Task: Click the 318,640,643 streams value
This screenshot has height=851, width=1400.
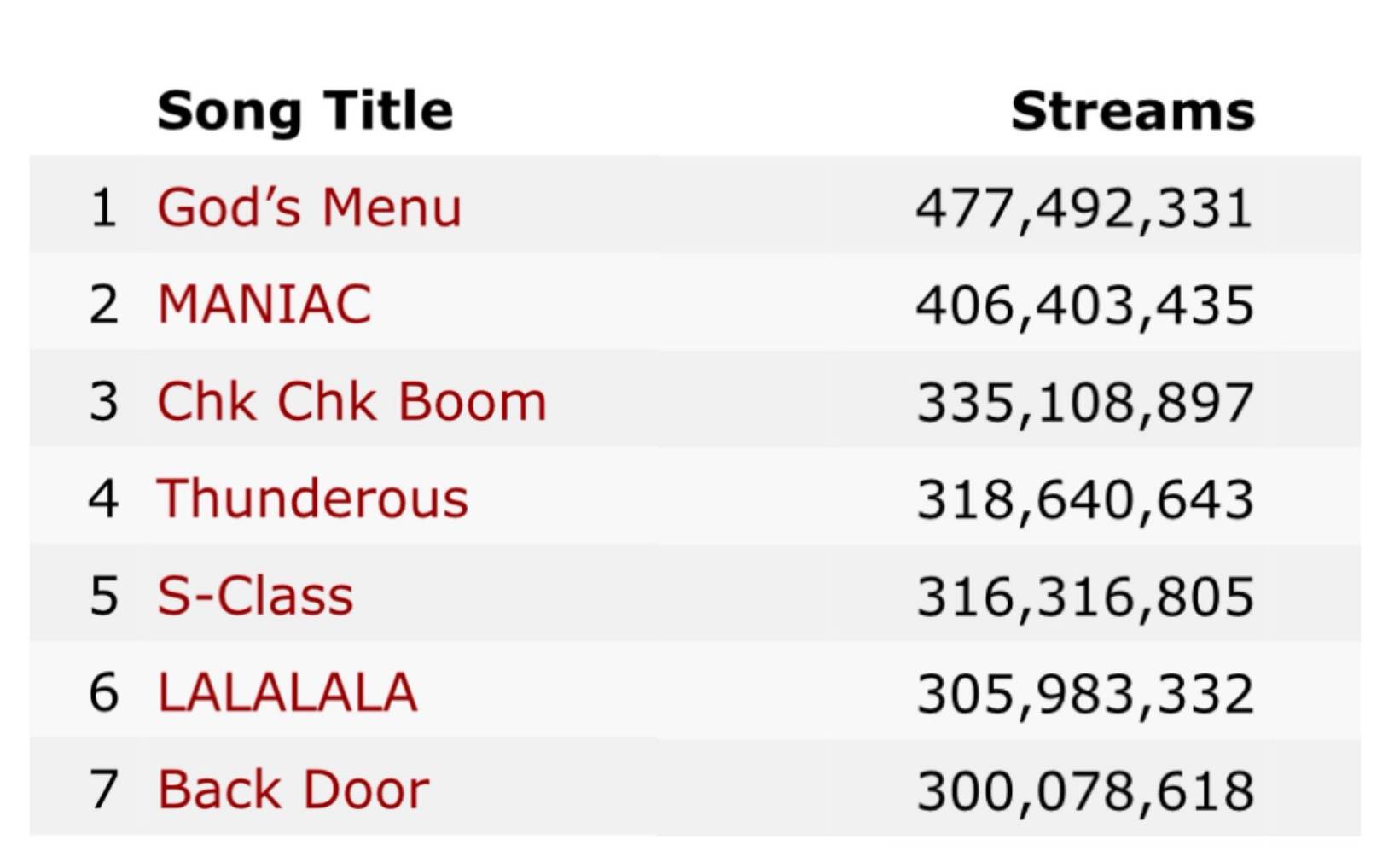Action: tap(1084, 499)
